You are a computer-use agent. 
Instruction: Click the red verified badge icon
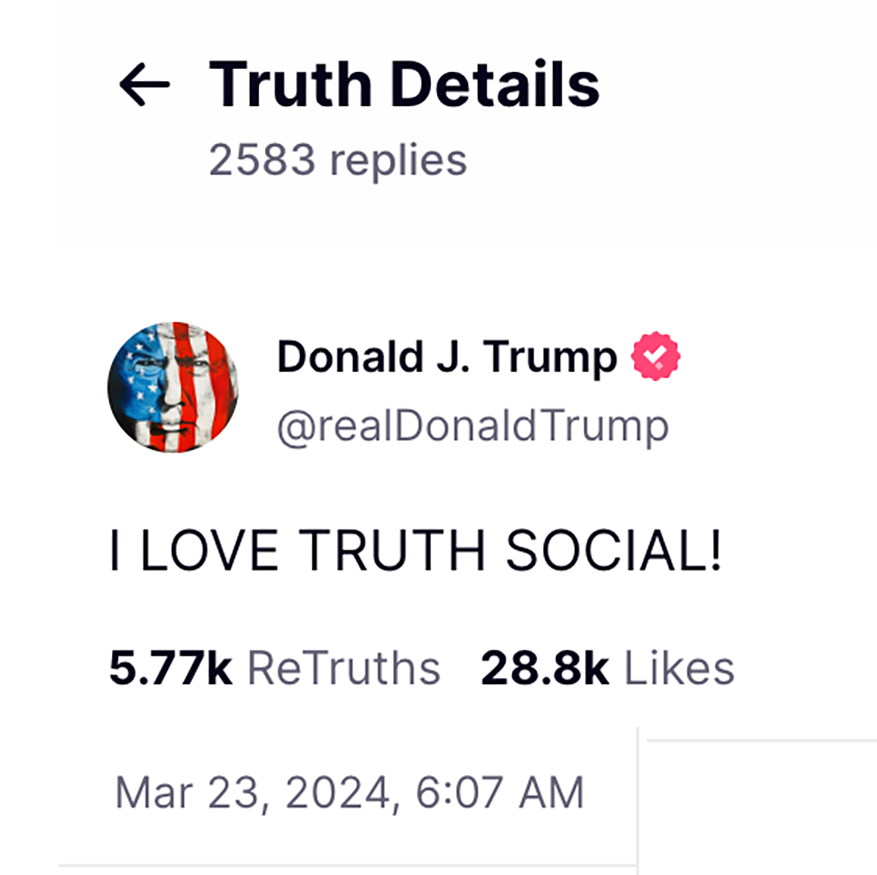[x=655, y=358]
